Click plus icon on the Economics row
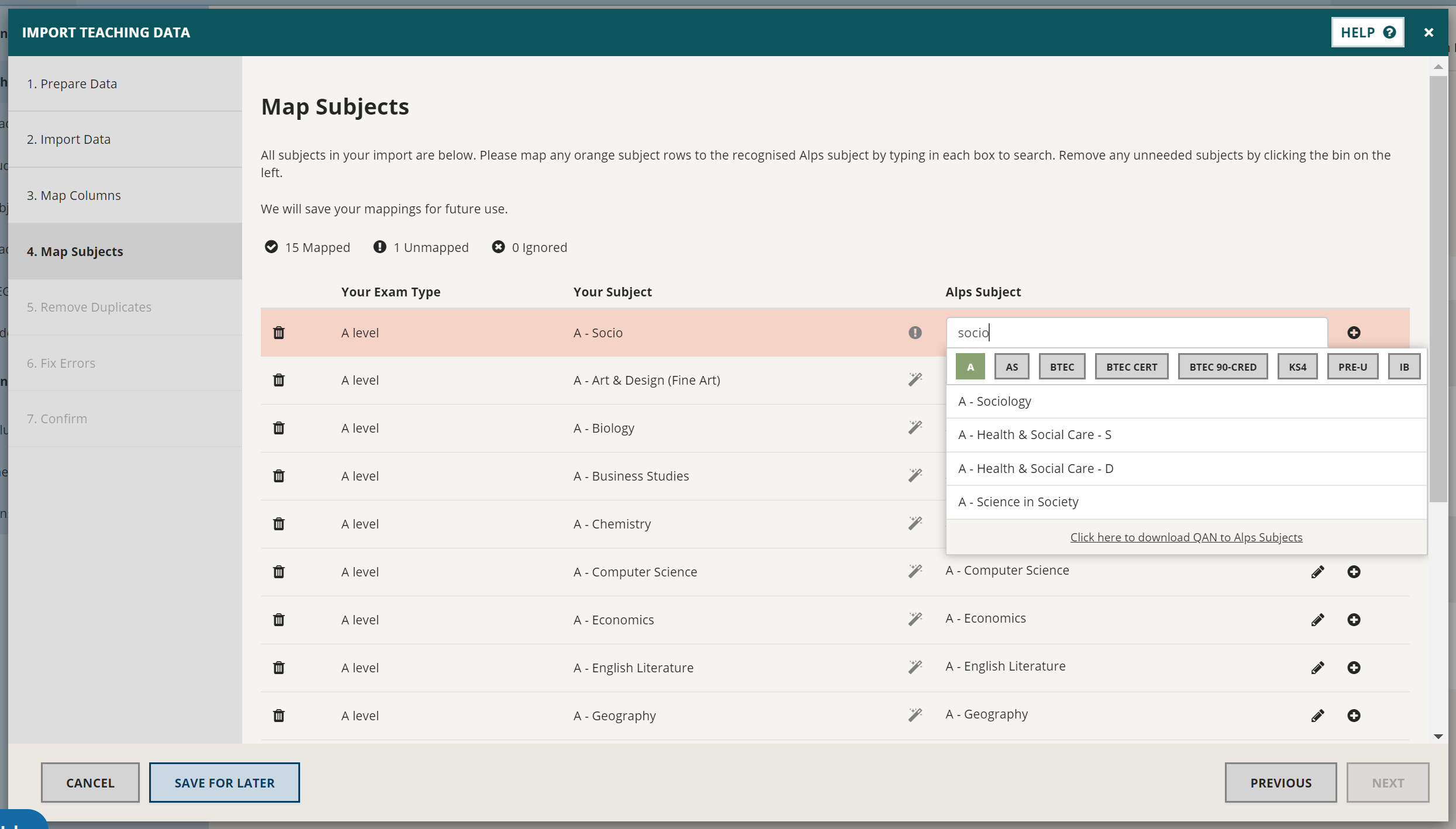1456x829 pixels. [x=1354, y=620]
